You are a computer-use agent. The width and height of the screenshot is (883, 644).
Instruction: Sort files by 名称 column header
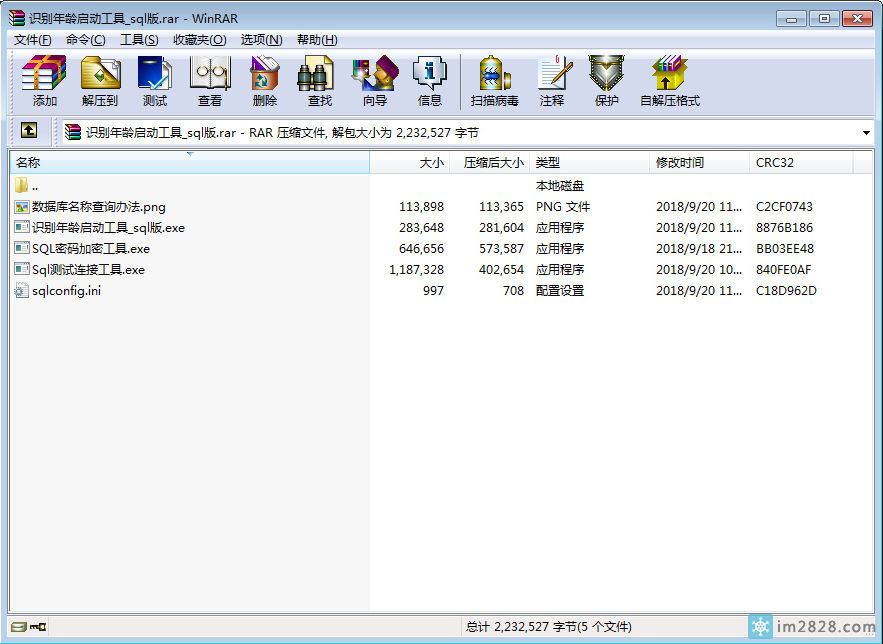(100, 162)
